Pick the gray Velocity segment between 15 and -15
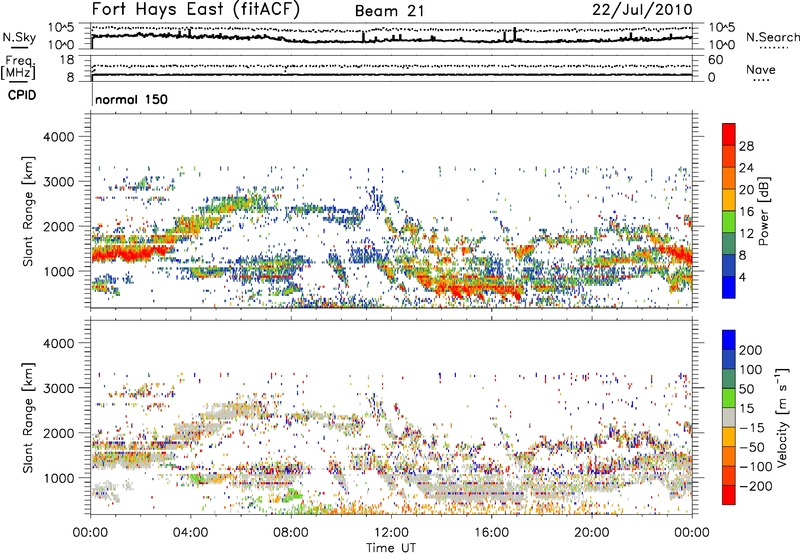 [x=729, y=417]
